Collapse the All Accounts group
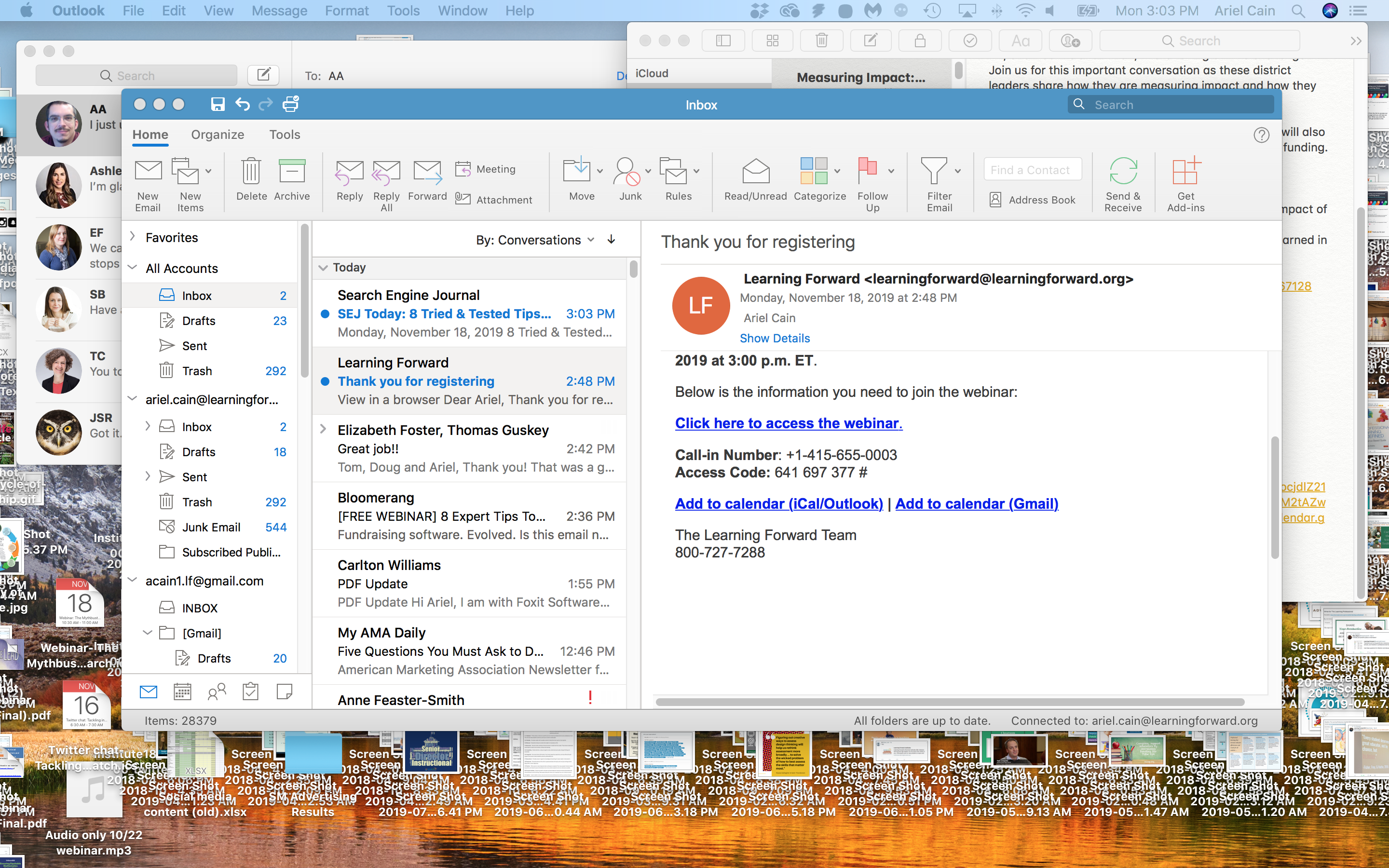Screen dimensions: 1389x868 [133, 268]
